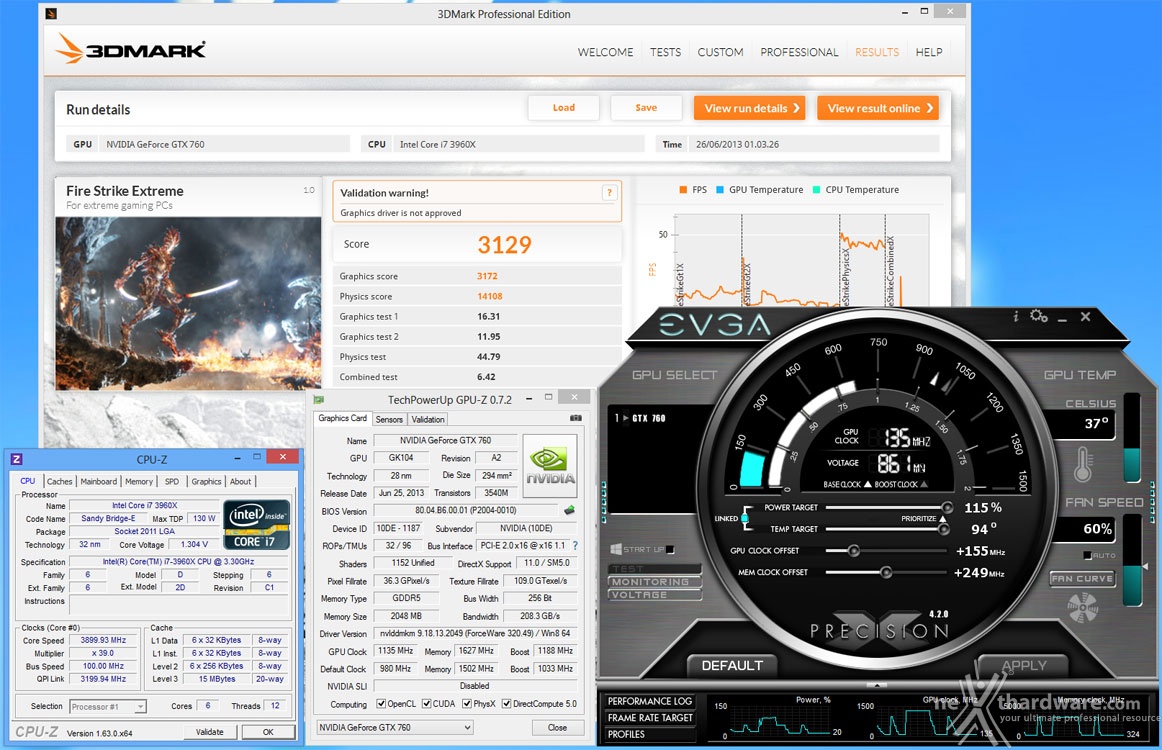Select GTX 760 in the GPU Select list
Image resolution: width=1162 pixels, height=750 pixels.
tap(641, 419)
